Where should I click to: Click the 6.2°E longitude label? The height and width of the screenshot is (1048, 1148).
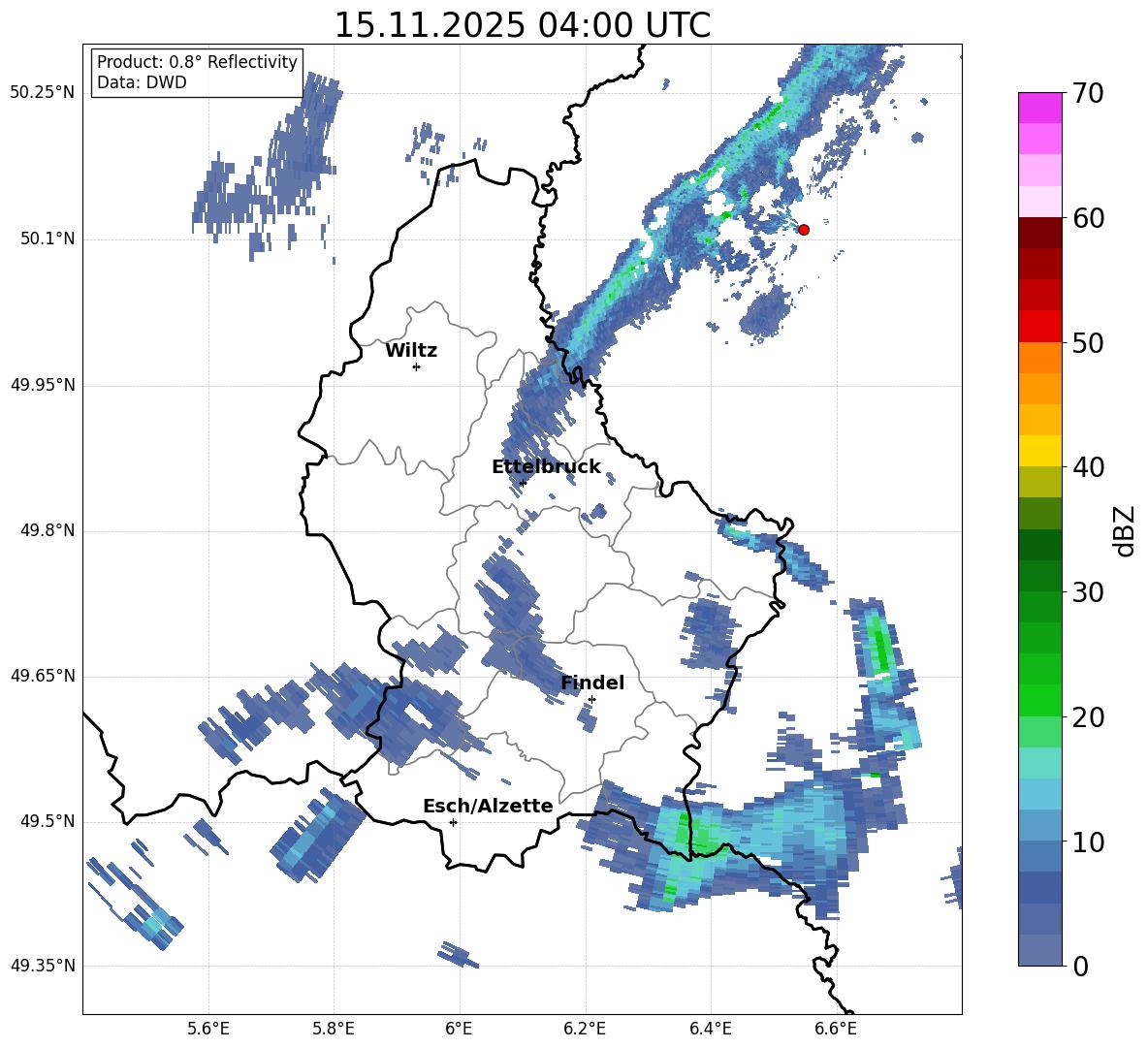[x=585, y=1029]
